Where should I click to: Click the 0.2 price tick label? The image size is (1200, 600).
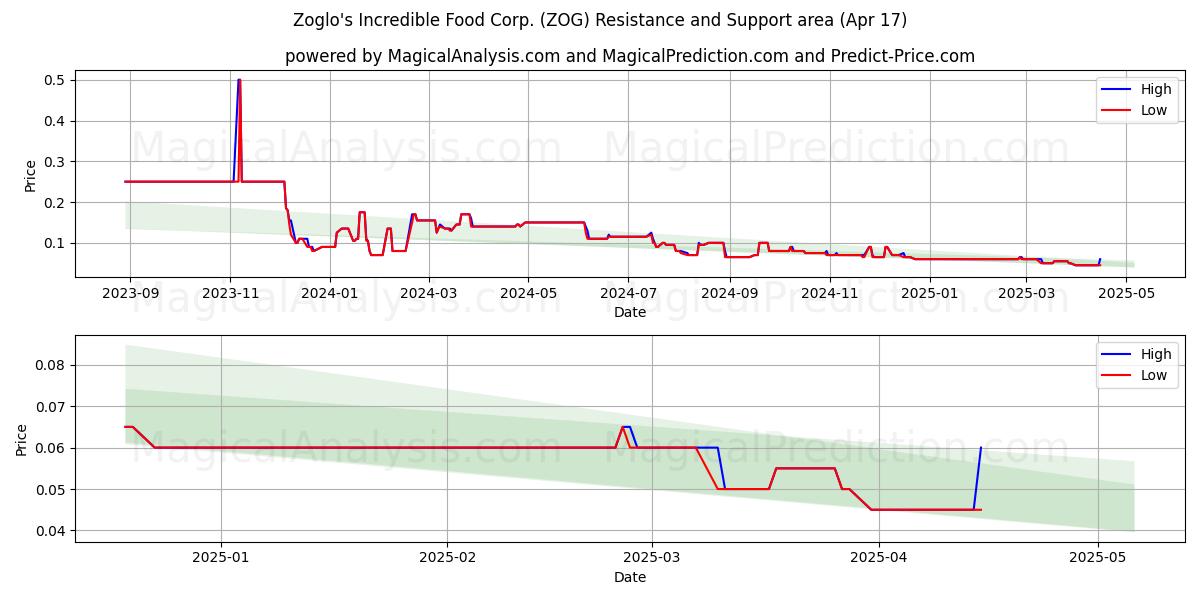point(56,203)
